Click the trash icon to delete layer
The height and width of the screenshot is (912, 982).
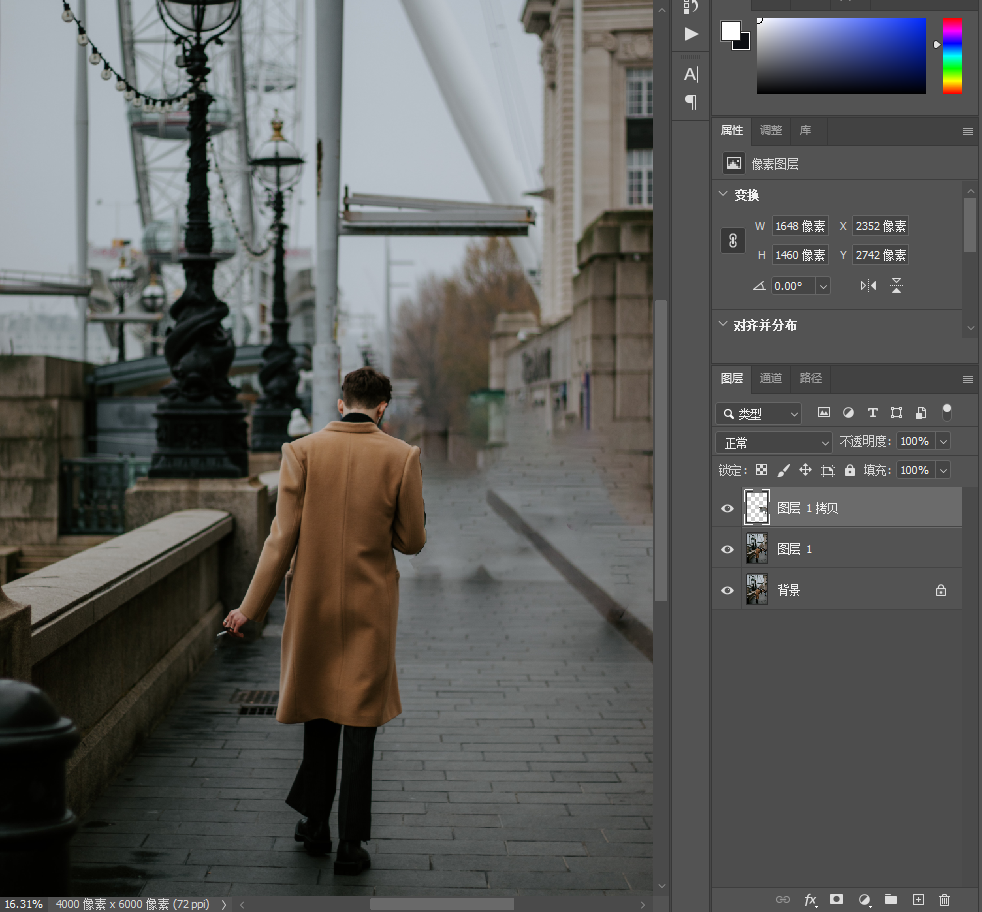[x=944, y=900]
